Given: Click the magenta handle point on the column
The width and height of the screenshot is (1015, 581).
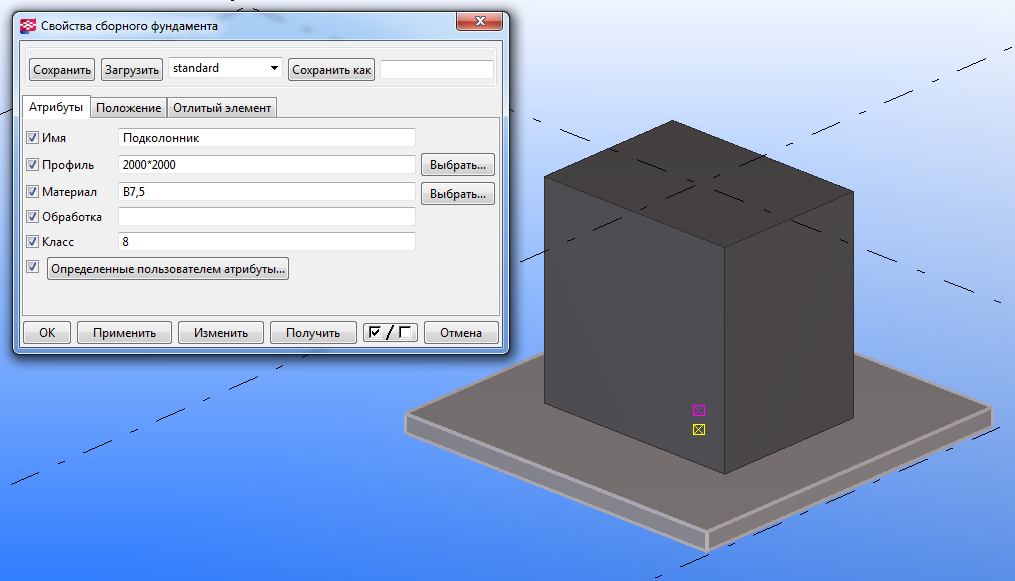Looking at the screenshot, I should (x=698, y=410).
